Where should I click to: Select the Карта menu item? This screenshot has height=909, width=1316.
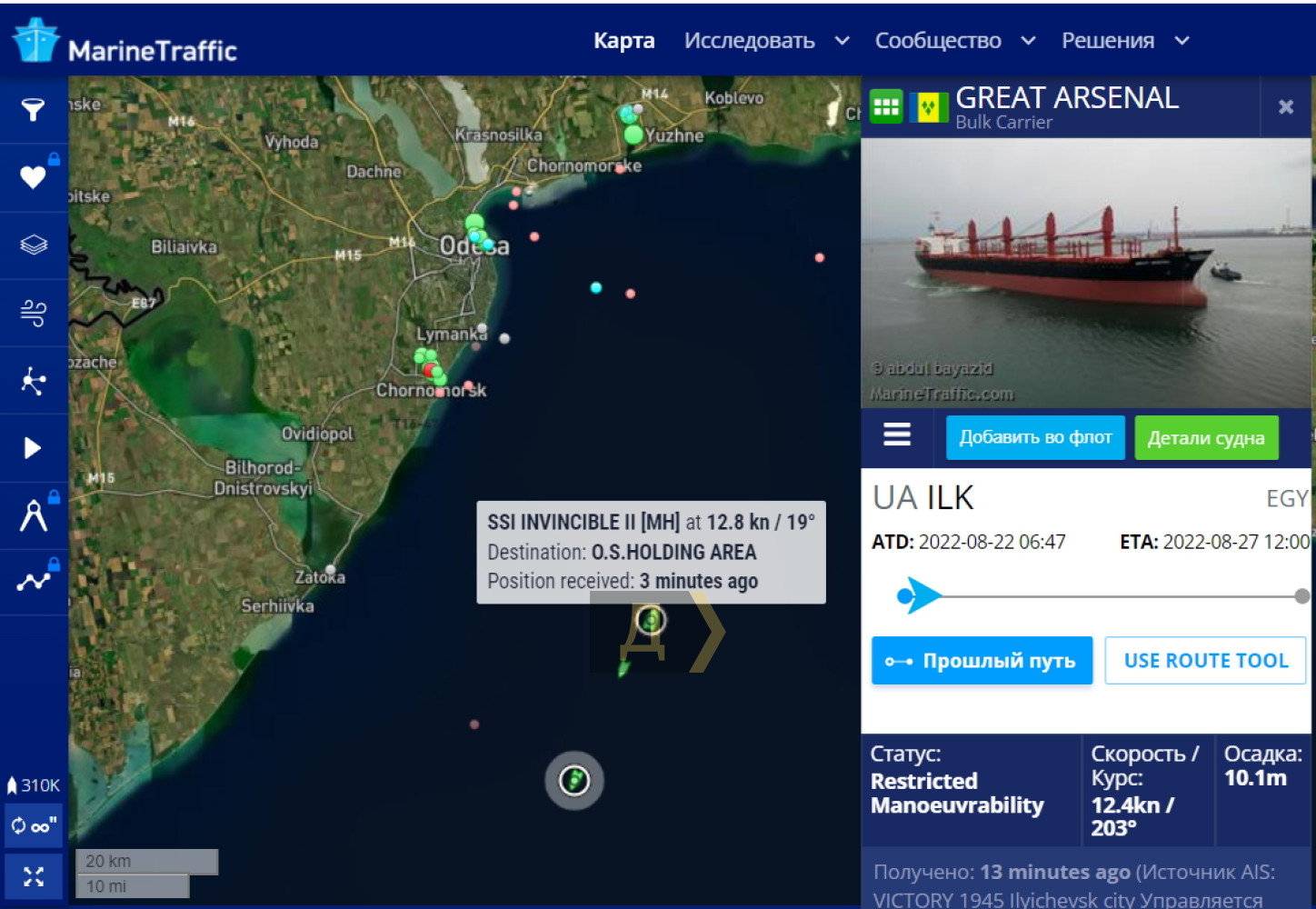623,41
